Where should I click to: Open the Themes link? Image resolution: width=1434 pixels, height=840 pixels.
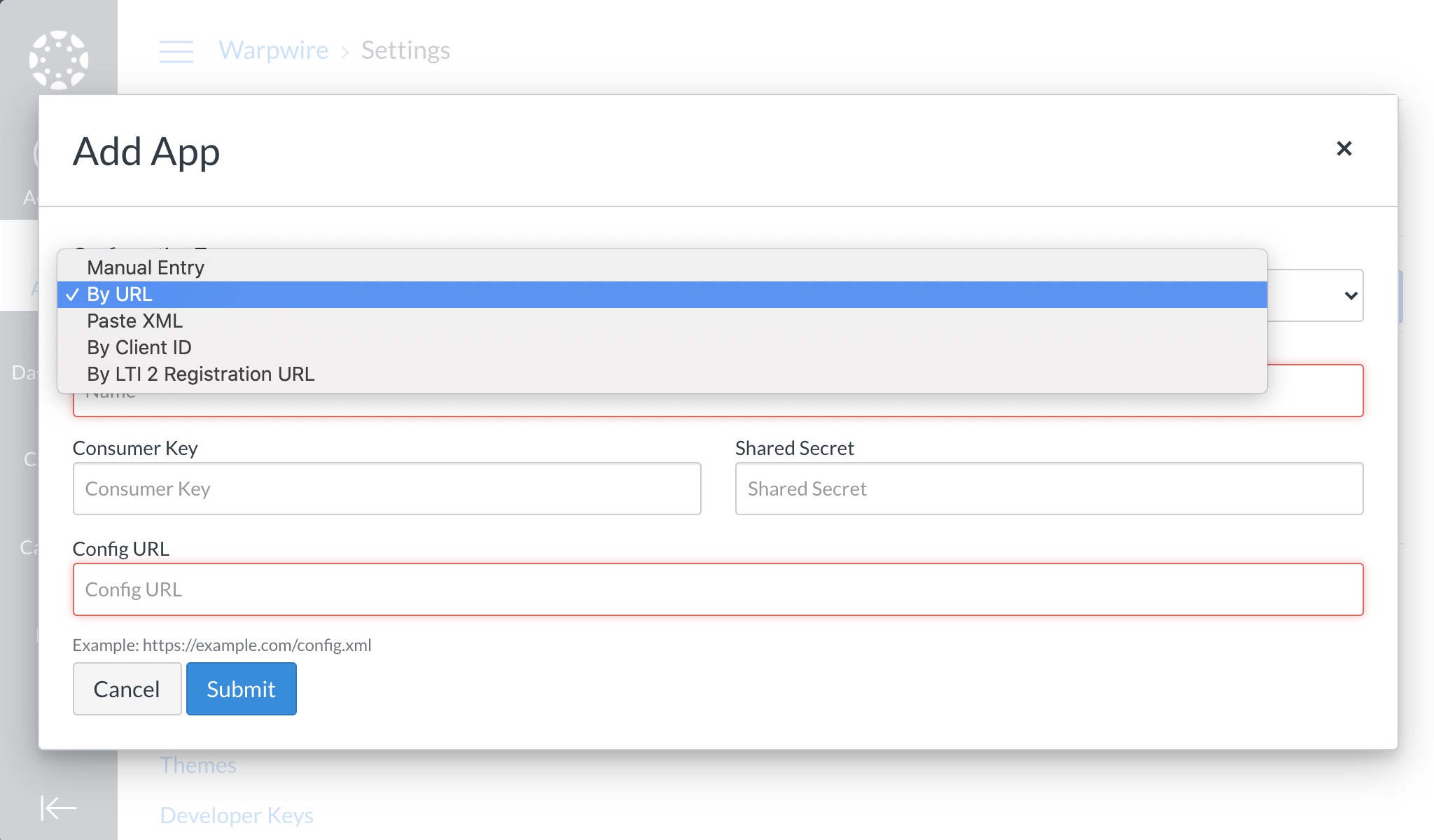198,765
